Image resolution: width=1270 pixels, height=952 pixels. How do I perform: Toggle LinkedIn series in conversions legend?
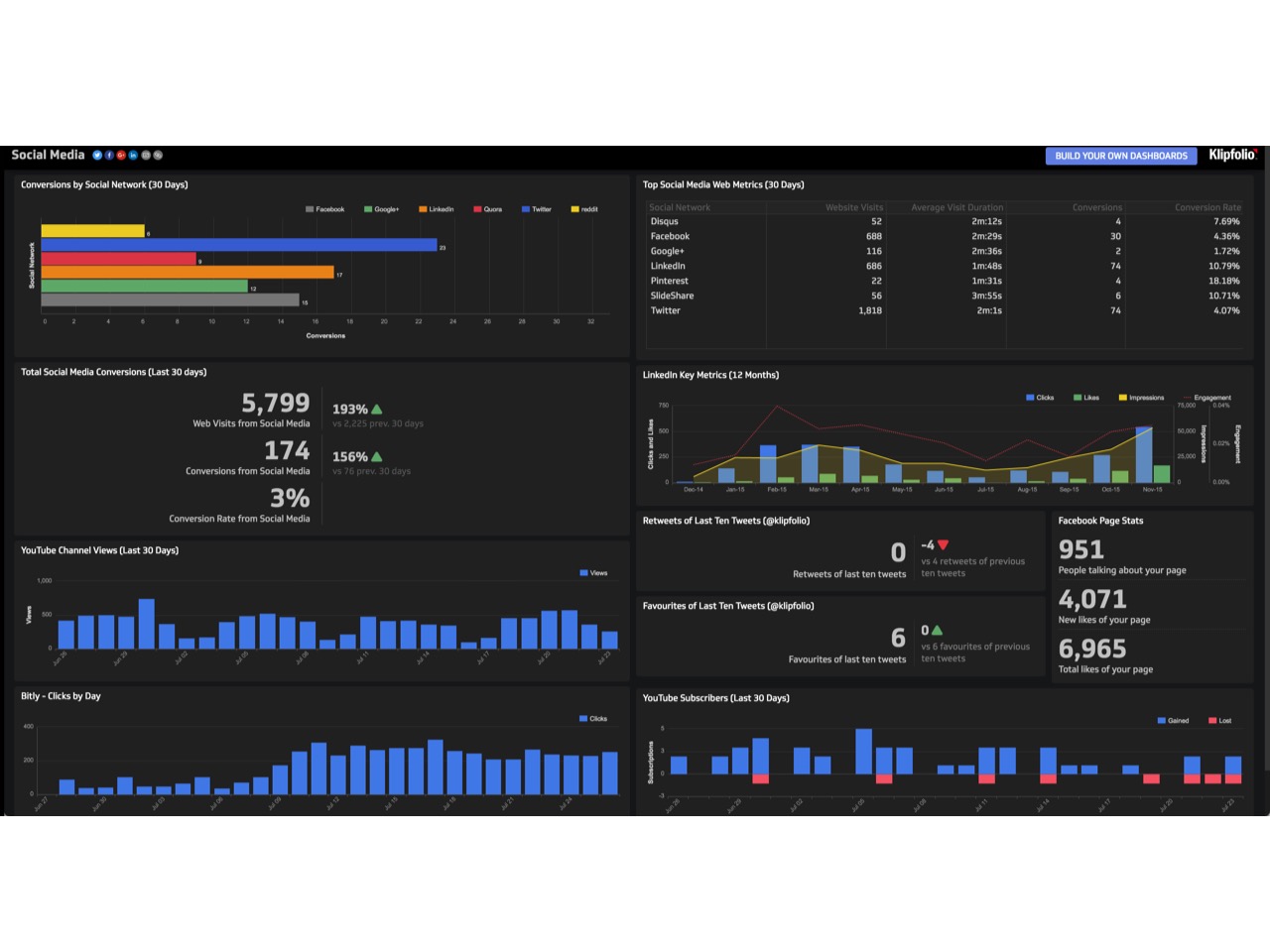437,209
